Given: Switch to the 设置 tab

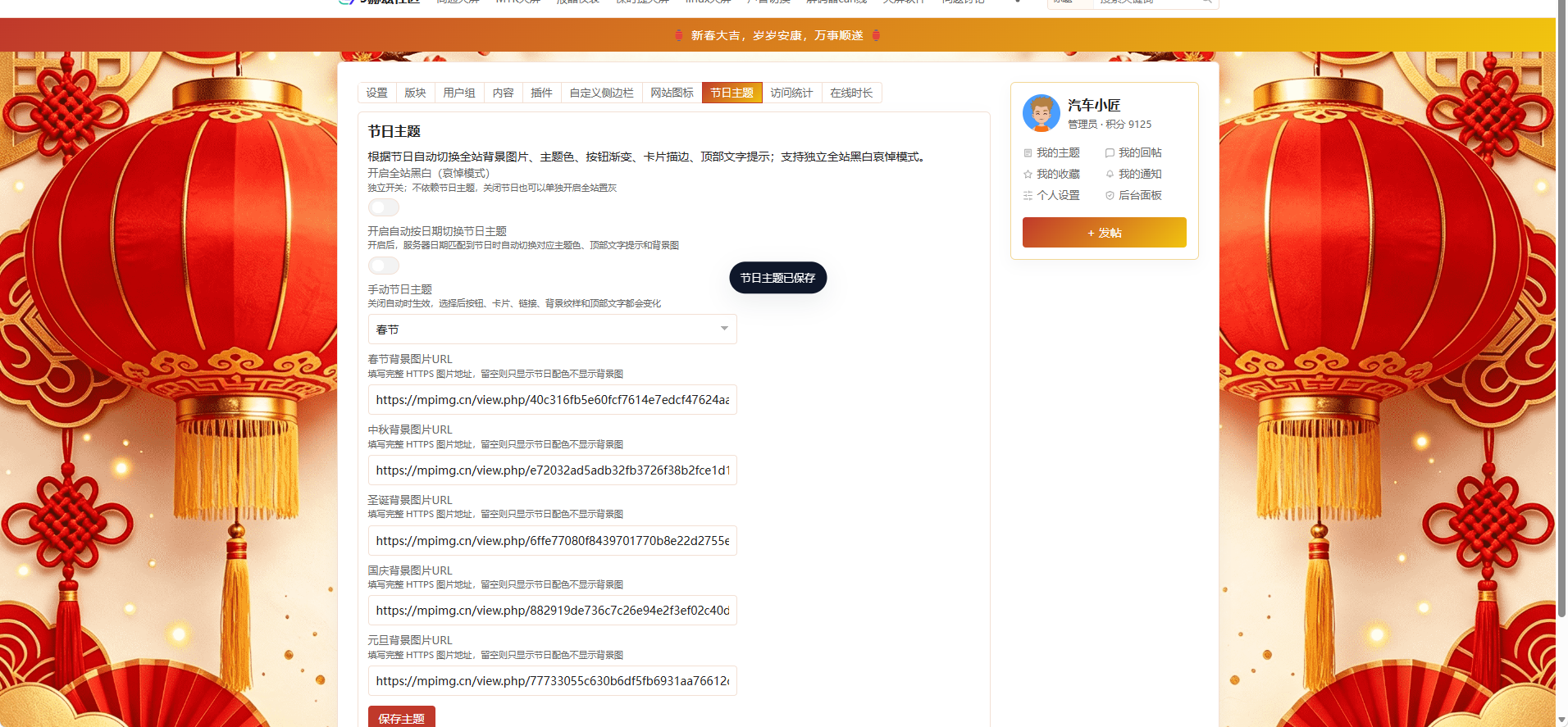Looking at the screenshot, I should 377,93.
